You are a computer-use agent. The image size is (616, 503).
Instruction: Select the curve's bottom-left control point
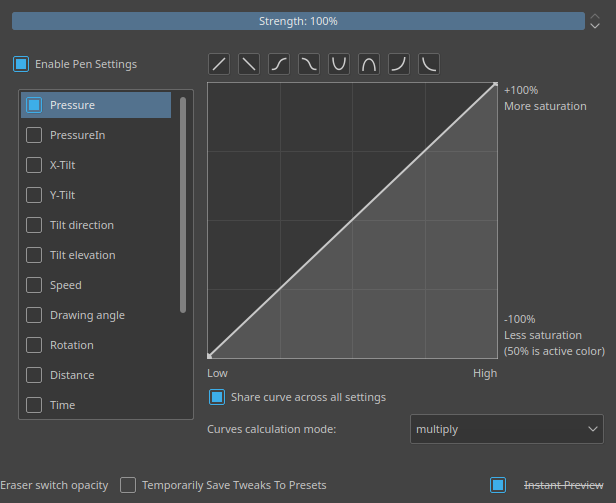coord(209,356)
